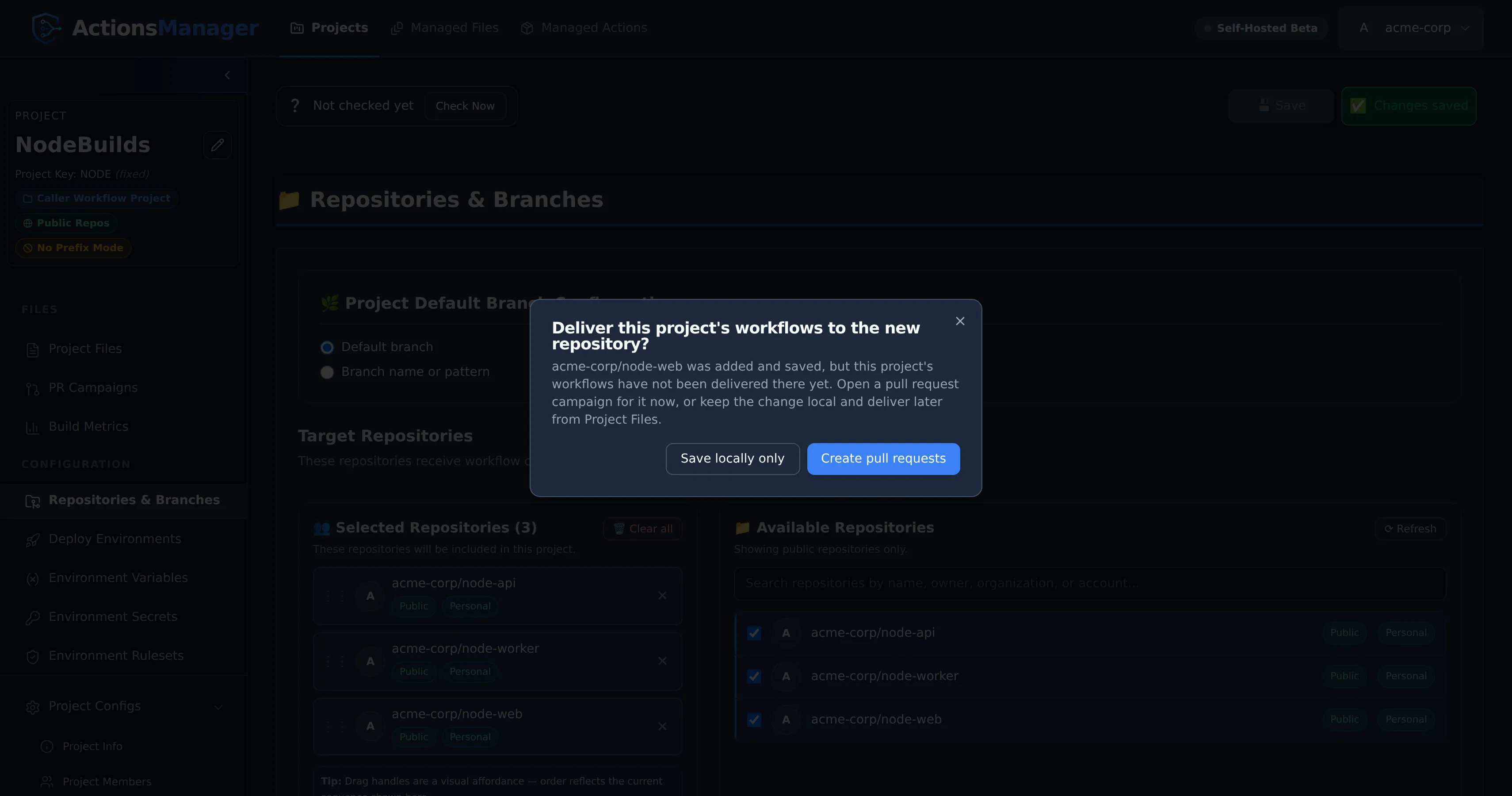Viewport: 1512px width, 796px height.
Task: Click the Save button
Action: point(1281,106)
